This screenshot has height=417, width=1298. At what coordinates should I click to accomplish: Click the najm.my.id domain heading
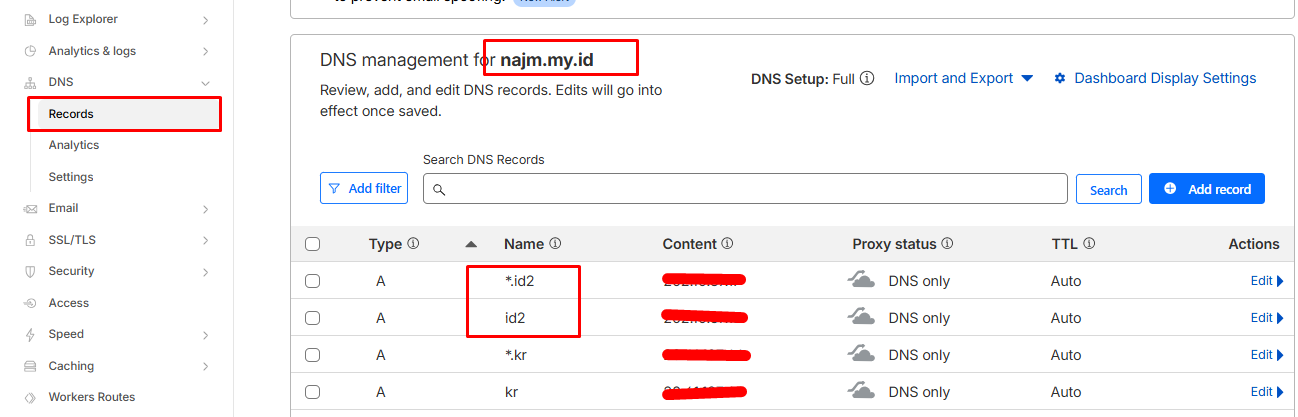[x=547, y=60]
